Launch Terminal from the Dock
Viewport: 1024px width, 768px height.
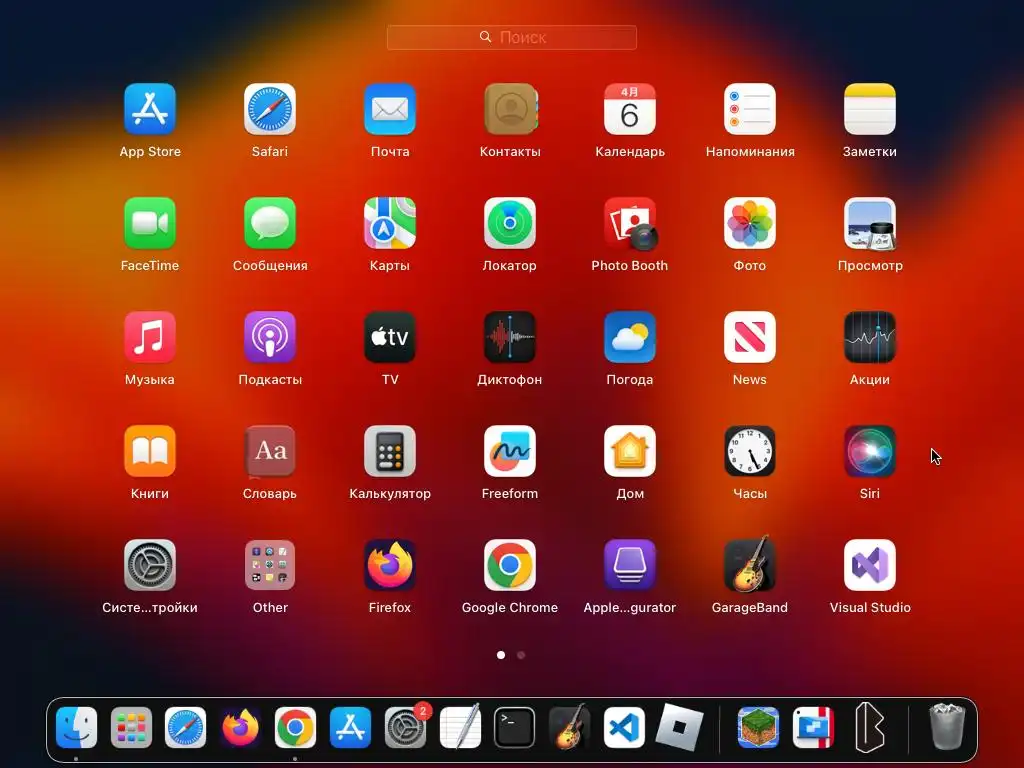(x=515, y=728)
